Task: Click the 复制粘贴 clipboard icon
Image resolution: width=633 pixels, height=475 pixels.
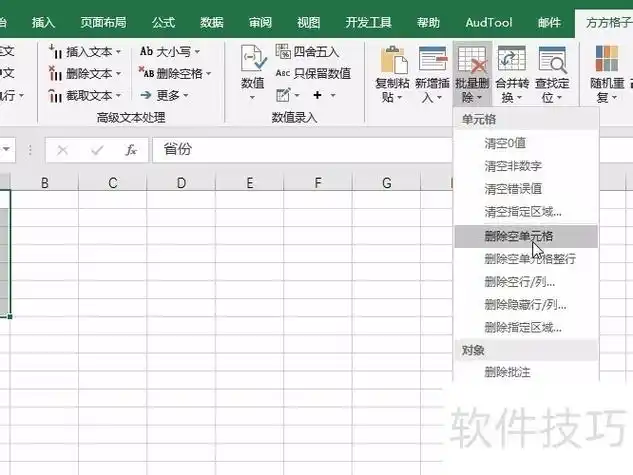Action: [x=394, y=61]
